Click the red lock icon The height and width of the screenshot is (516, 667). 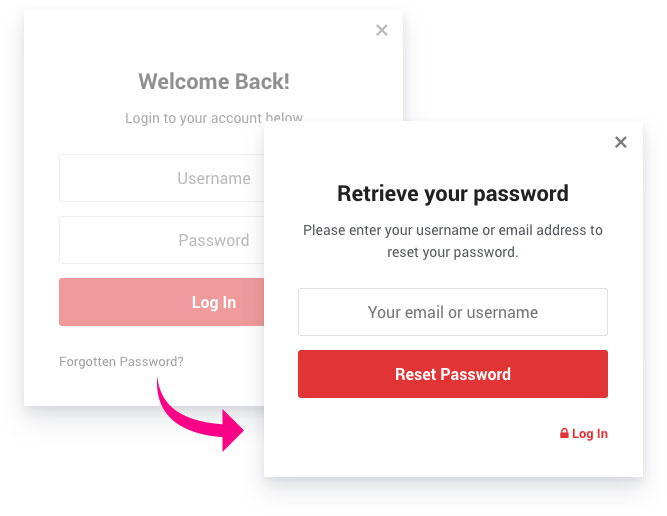pos(564,434)
